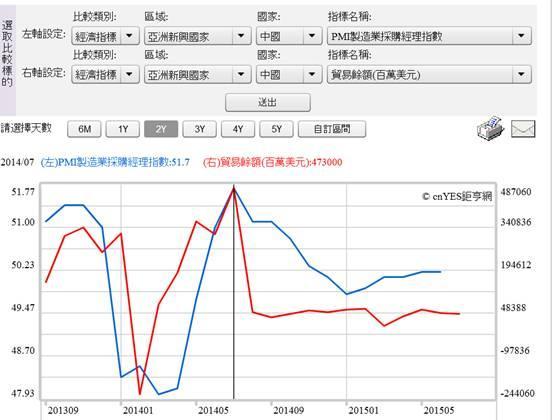This screenshot has width=553, height=420.
Task: Select the 6M time range
Action: 84,129
